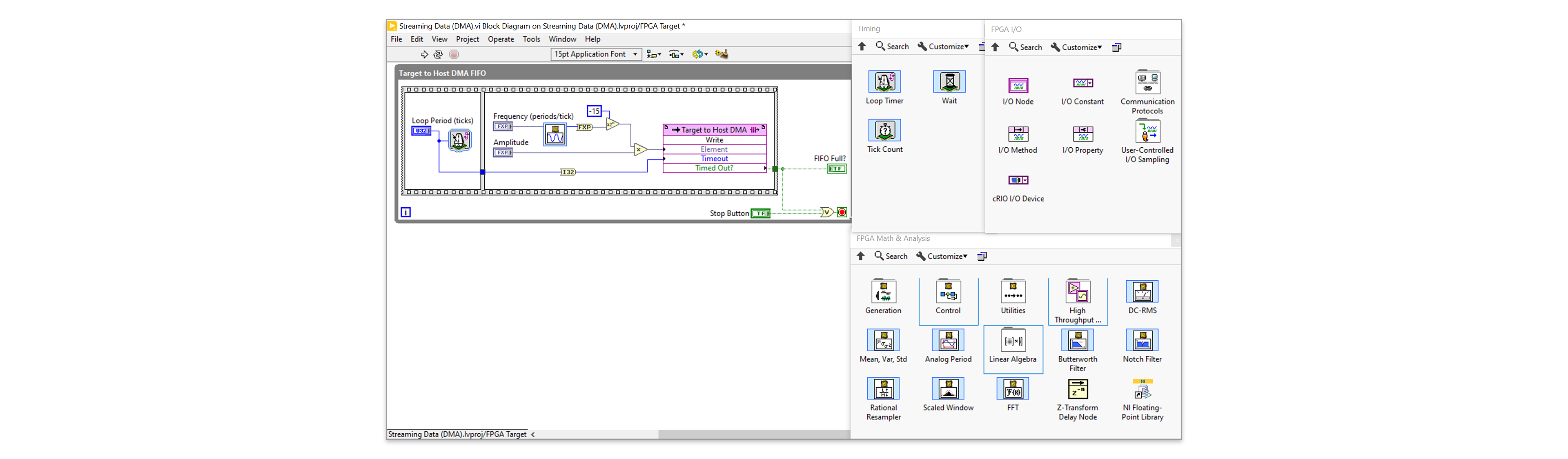Viewport: 1568px width, 459px height.
Task: Open the Utilities subpalette
Action: (1013, 291)
